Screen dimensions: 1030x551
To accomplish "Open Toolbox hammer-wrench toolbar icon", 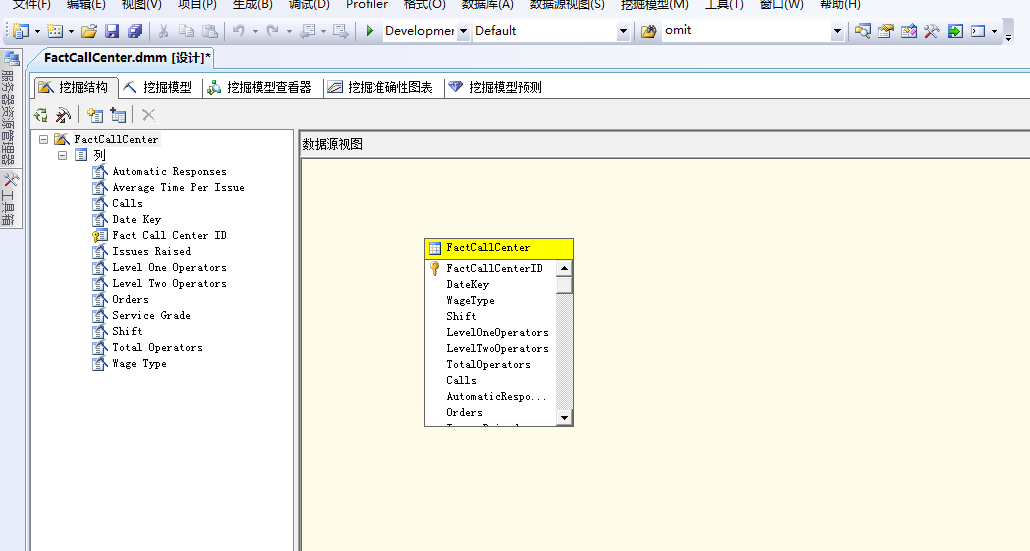I will coord(931,31).
